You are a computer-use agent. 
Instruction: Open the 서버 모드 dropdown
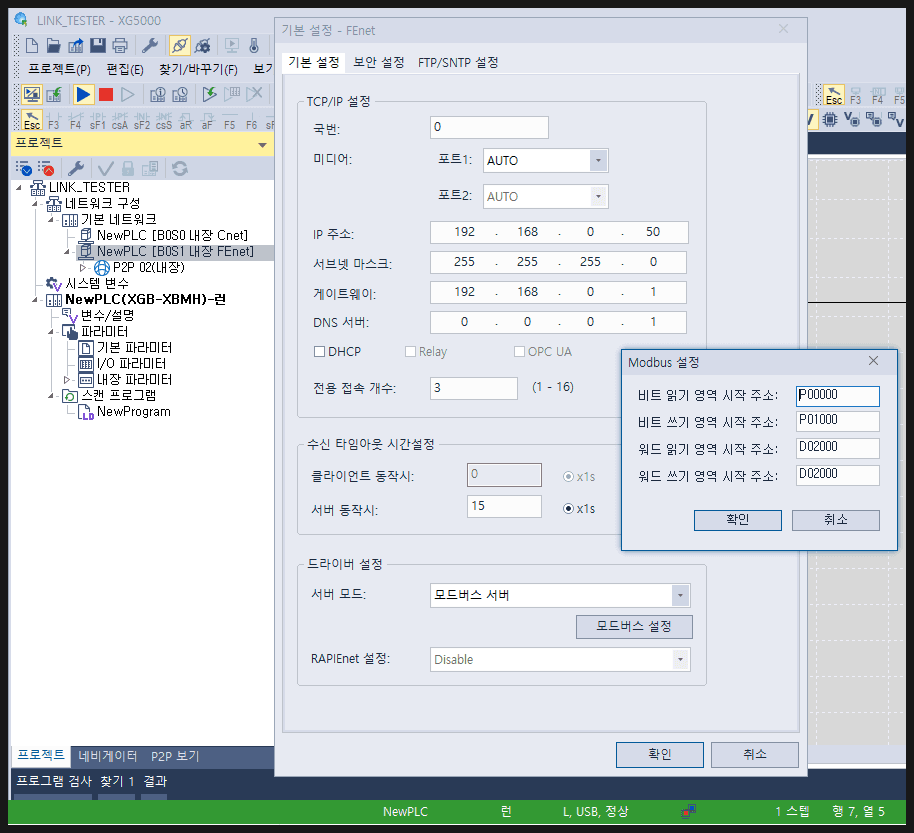[680, 595]
